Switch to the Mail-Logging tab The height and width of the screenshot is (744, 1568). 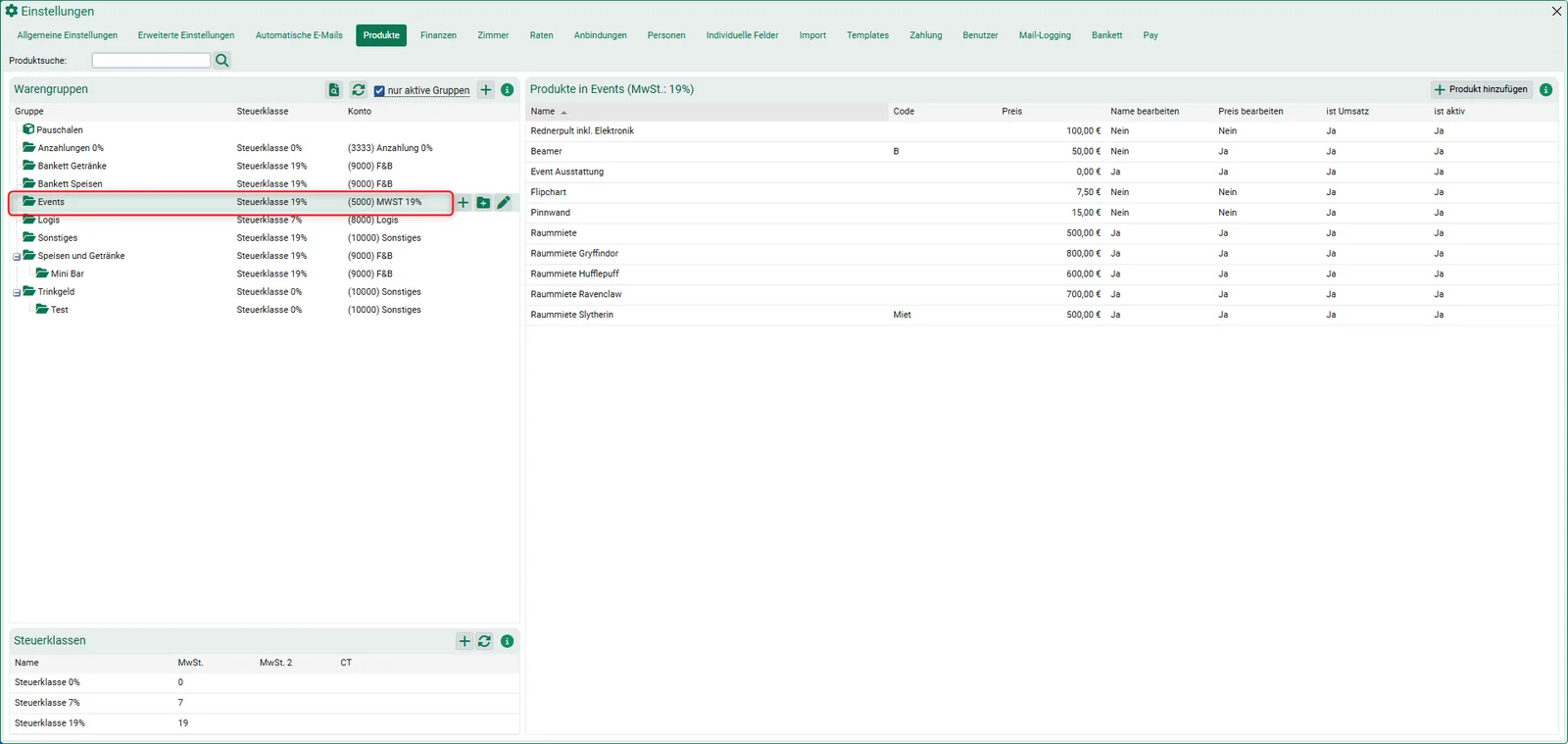[1045, 35]
